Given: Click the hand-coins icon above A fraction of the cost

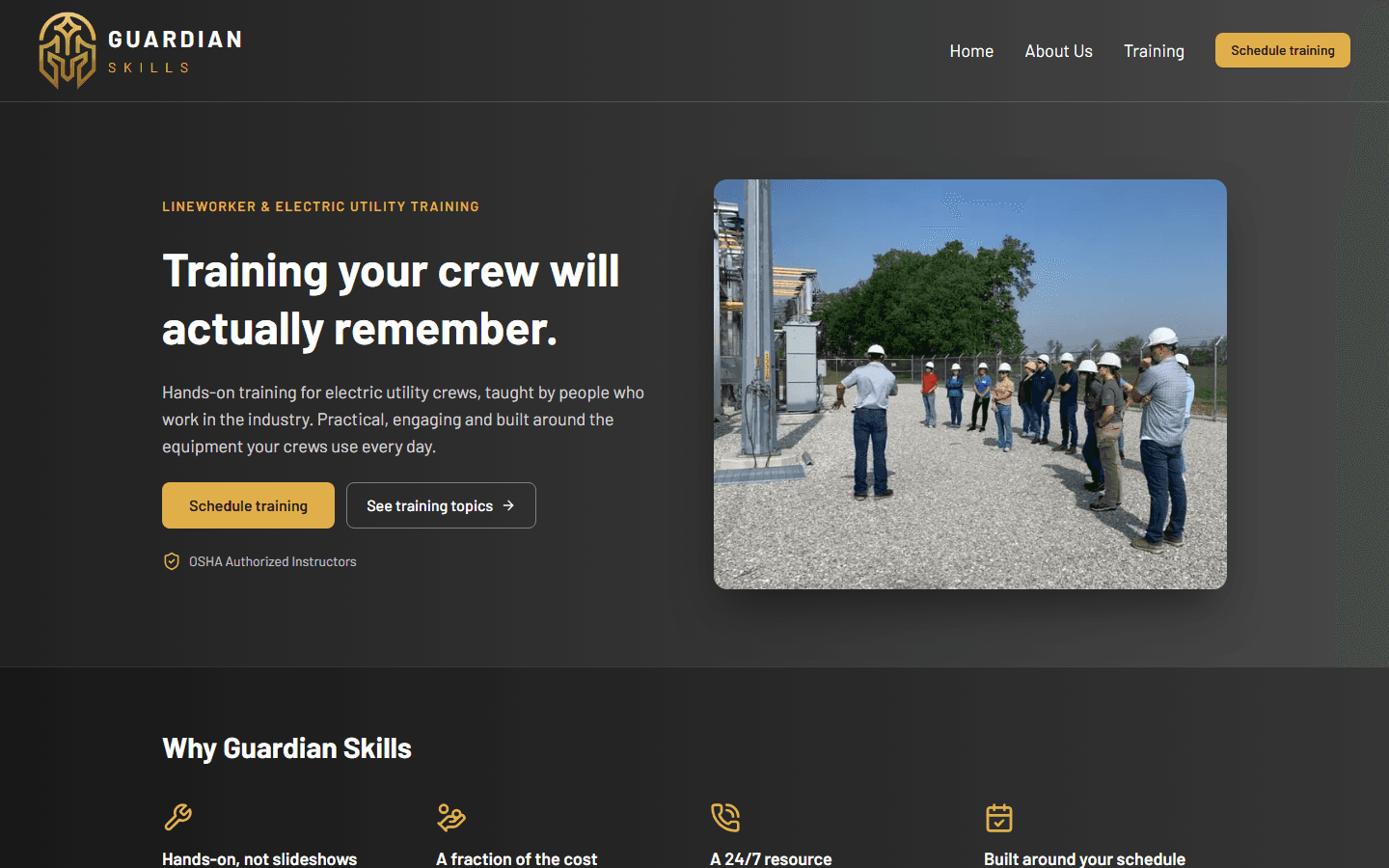Looking at the screenshot, I should [451, 818].
